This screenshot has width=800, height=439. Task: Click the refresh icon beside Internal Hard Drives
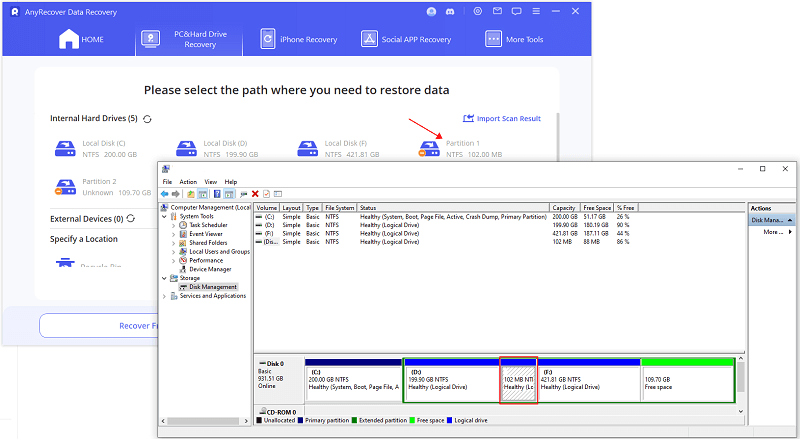(148, 119)
